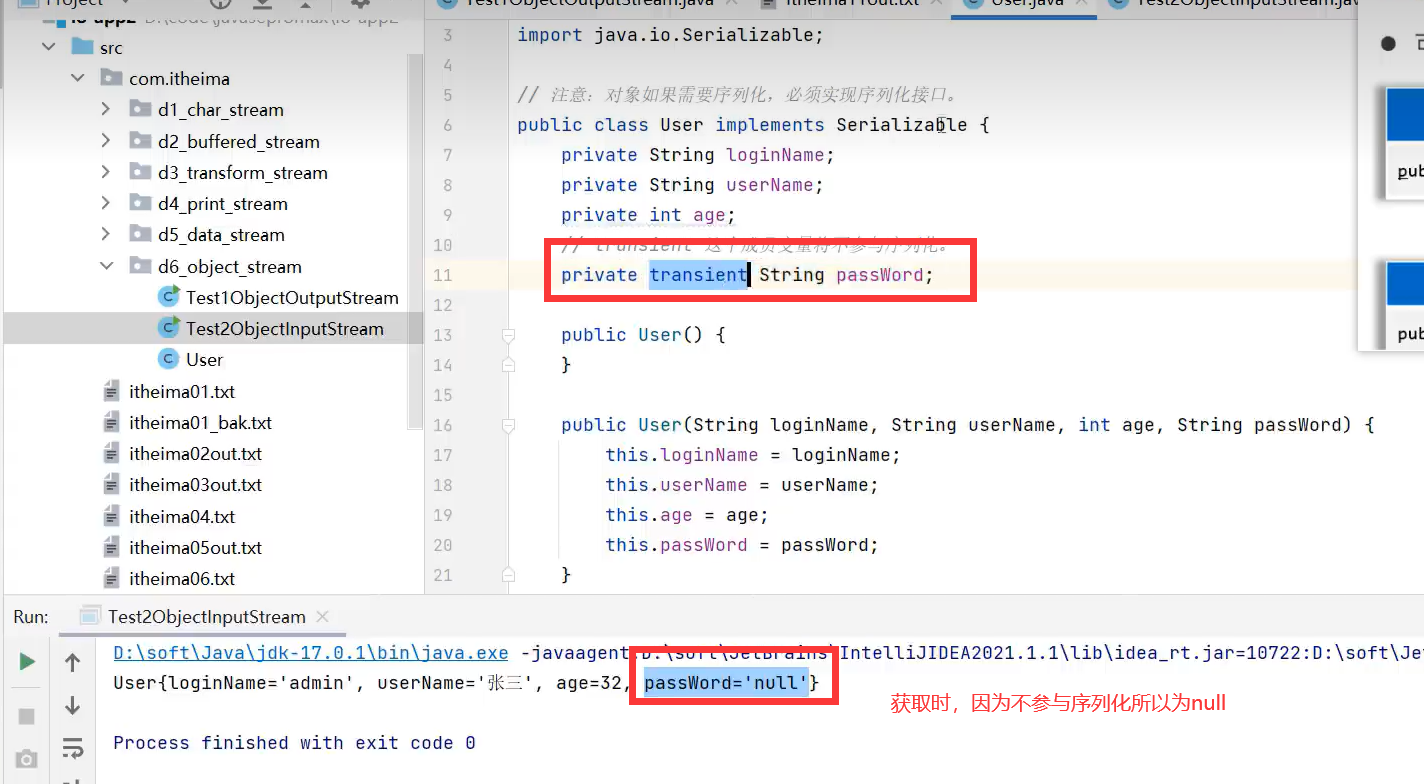Screen dimensions: 1424x784
Task: Select d5_data_stream in project tree
Action: click(x=221, y=234)
